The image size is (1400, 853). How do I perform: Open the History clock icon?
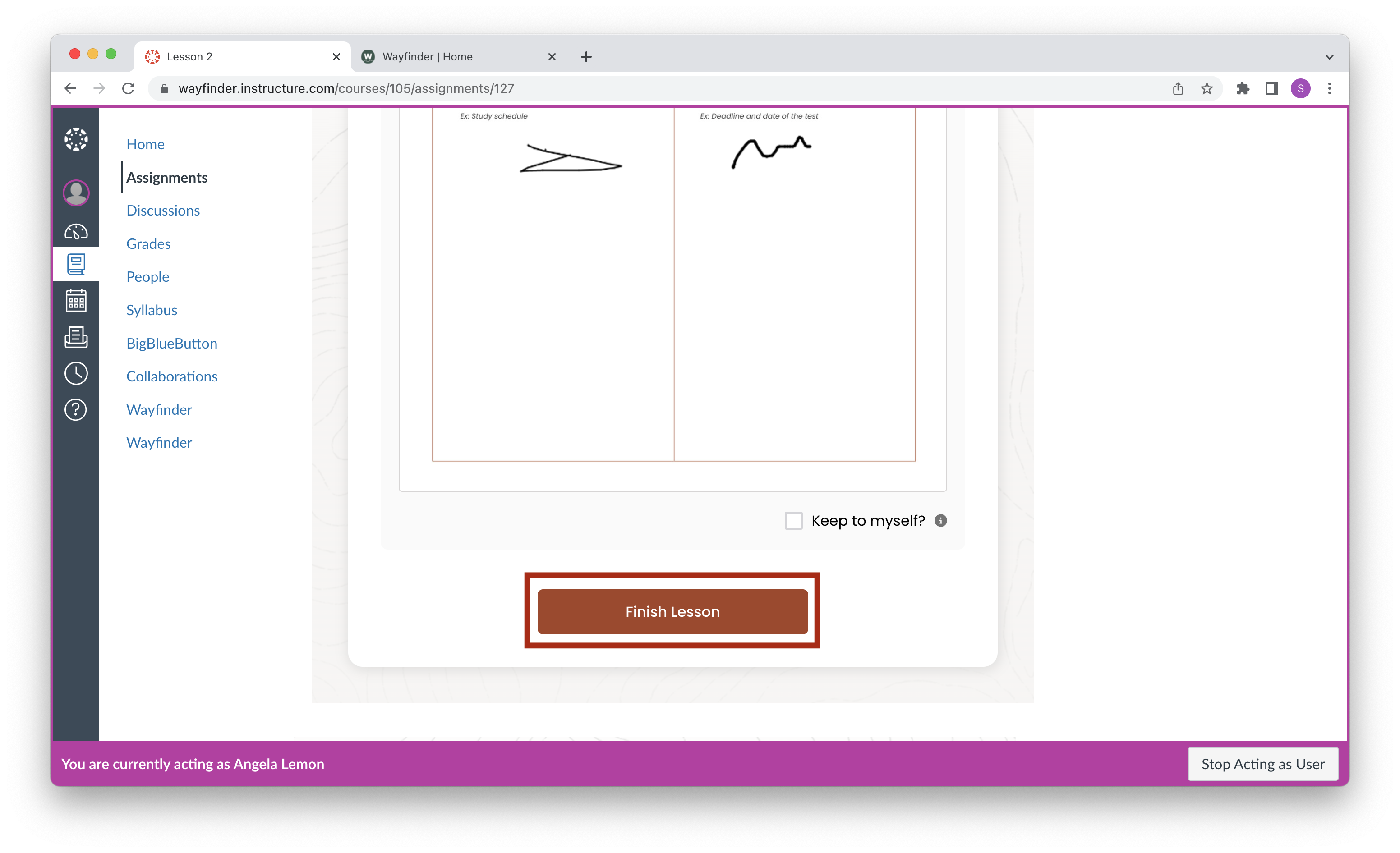coord(76,374)
